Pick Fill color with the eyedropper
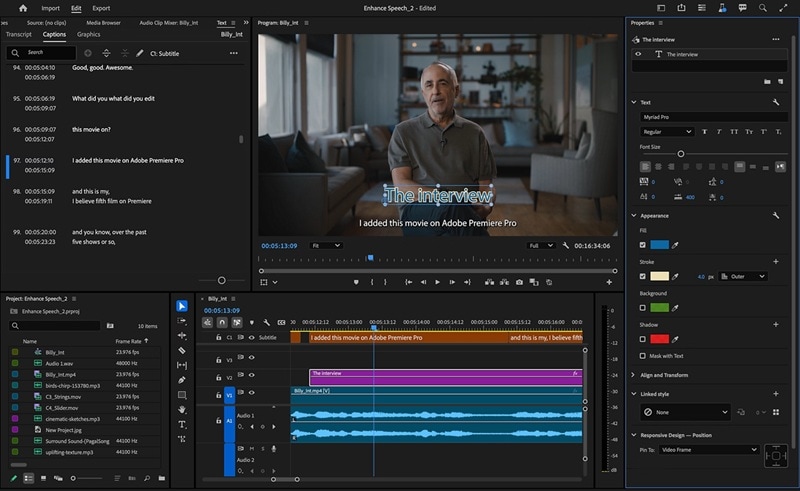Image resolution: width=800 pixels, height=491 pixels. [x=674, y=245]
